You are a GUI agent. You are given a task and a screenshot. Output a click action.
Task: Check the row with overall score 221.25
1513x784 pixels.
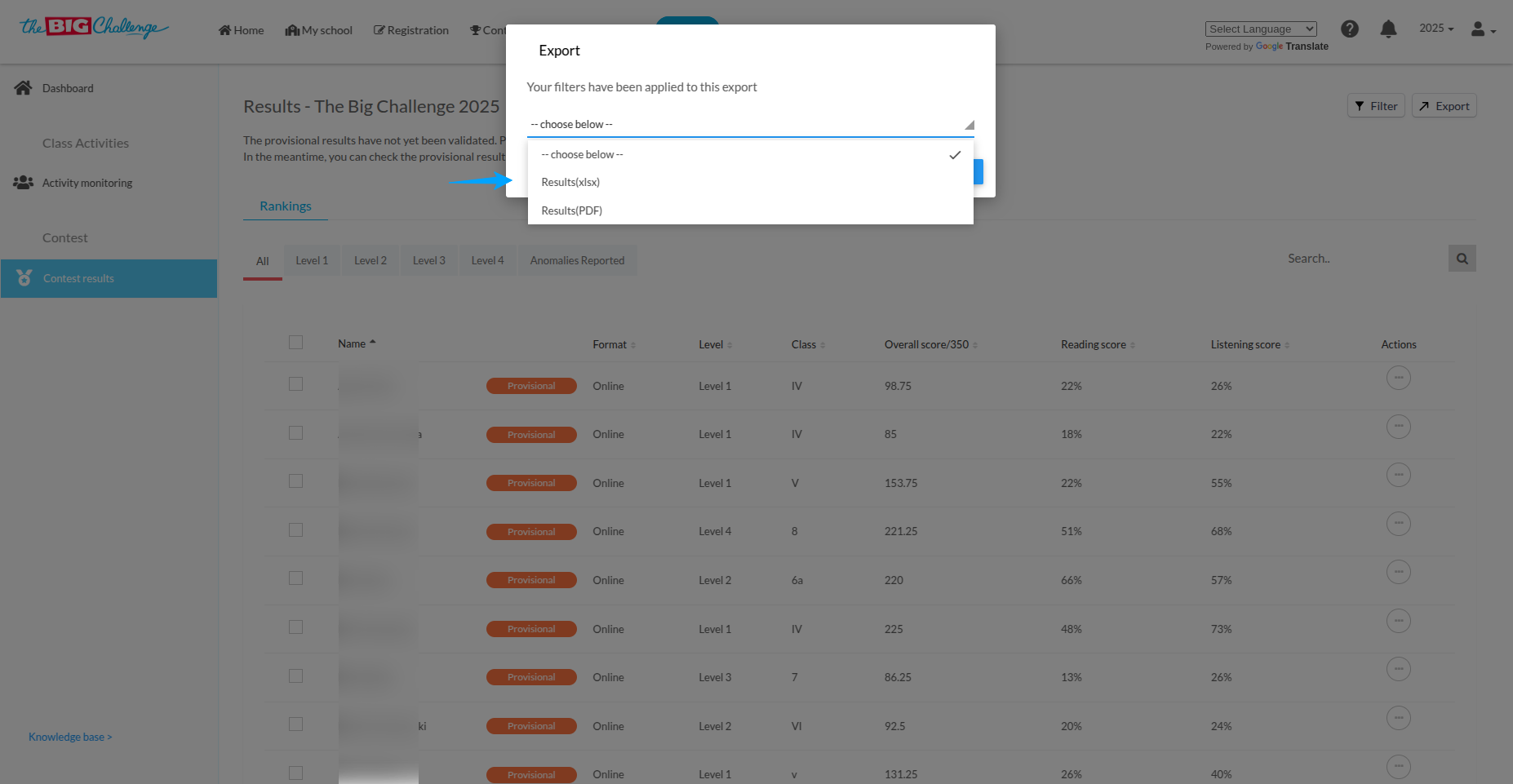295,530
